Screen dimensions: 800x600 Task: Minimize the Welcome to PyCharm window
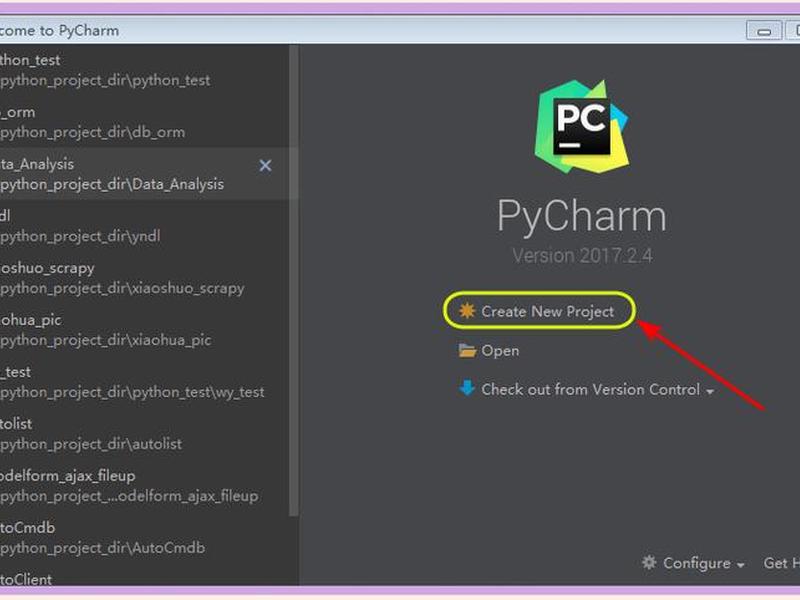point(764,31)
